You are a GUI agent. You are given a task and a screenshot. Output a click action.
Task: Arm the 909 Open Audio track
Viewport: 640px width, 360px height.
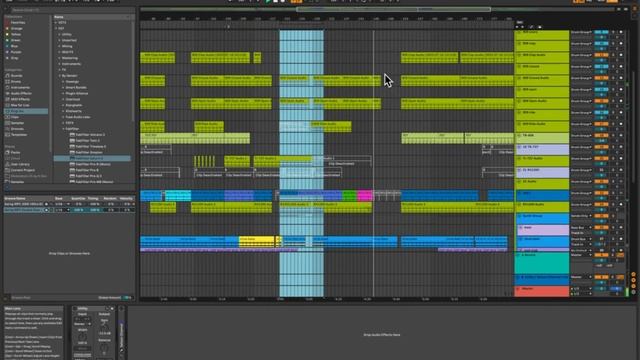coord(621,101)
